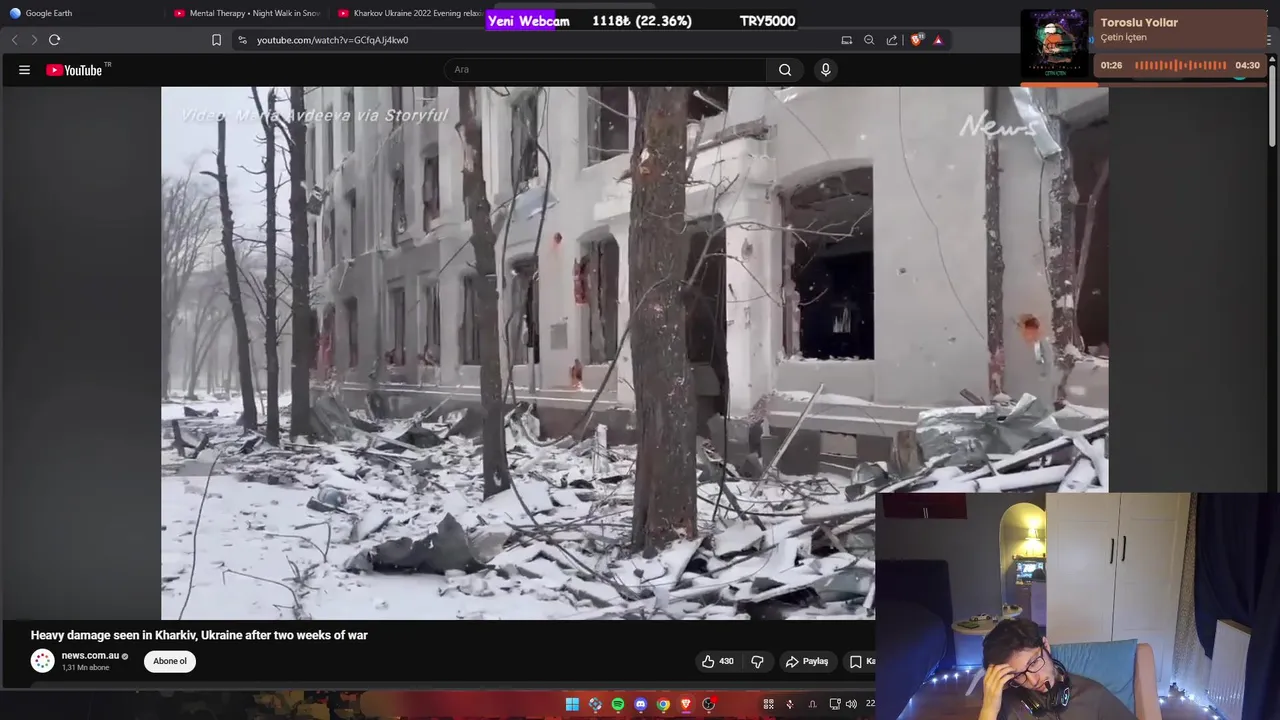Switch to the Kharkov Ukraine 2022 Evening tab
Screen dimensions: 1280x720
coord(410,13)
